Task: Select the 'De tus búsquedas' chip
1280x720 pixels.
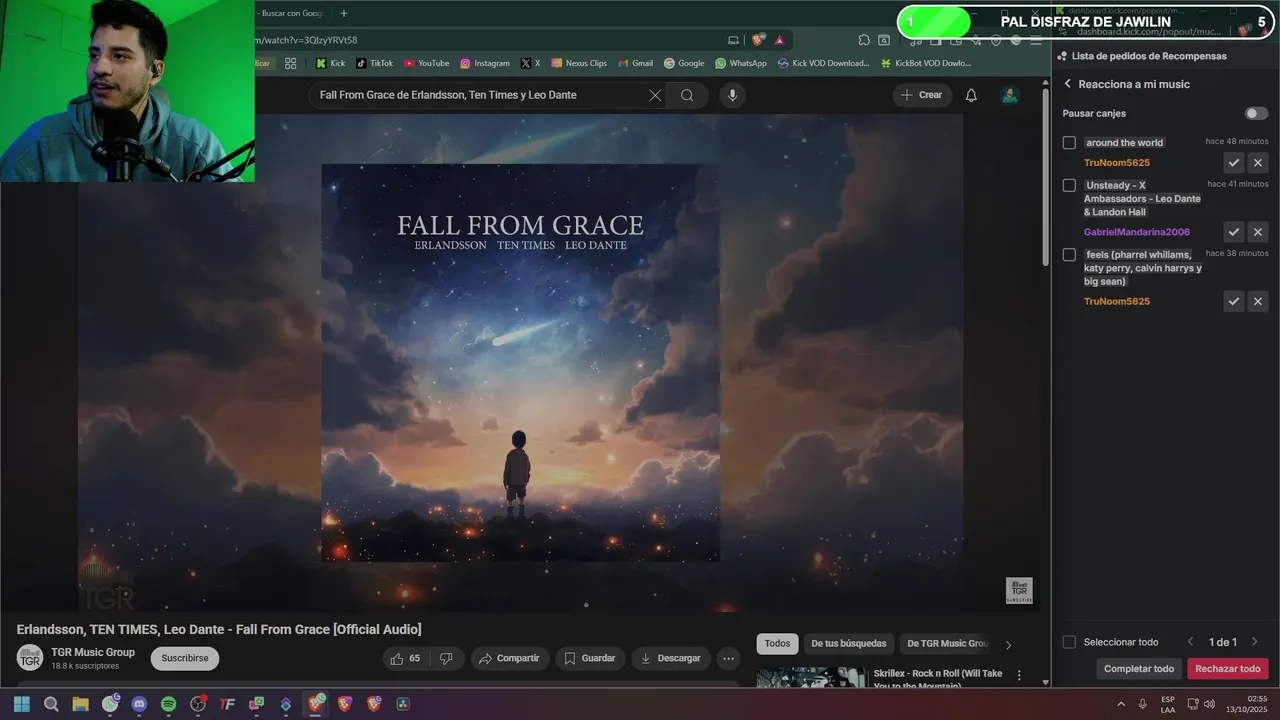Action: pos(849,644)
